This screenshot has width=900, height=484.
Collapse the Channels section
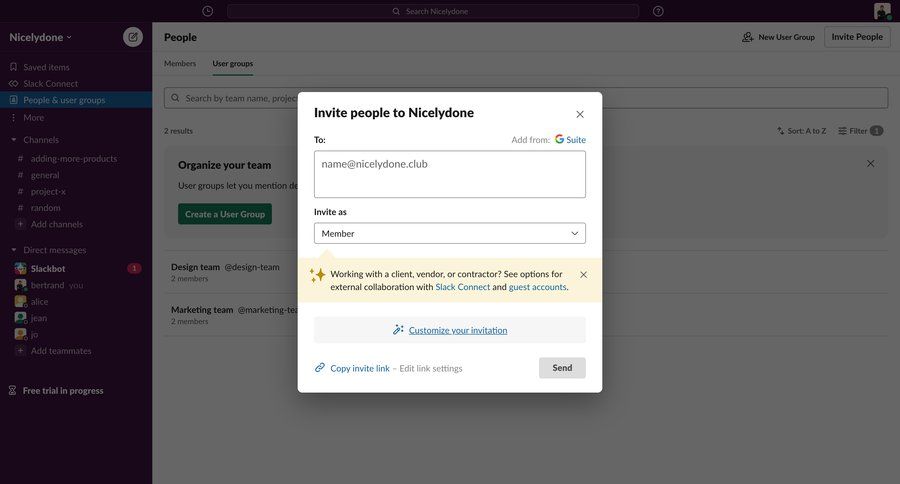pos(14,140)
